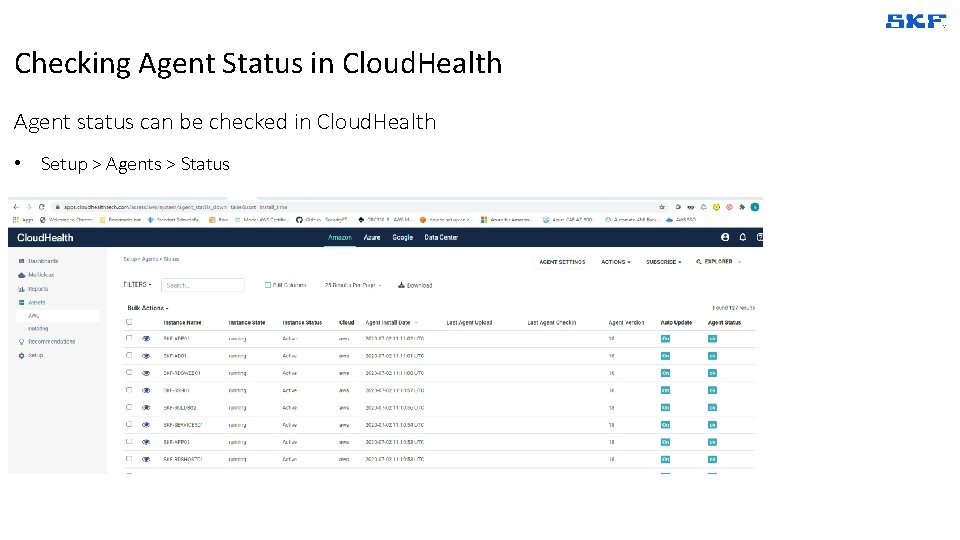960x540 pixels.
Task: Tick the checkbox for SKF-SERVICES07 row
Action: click(129, 424)
